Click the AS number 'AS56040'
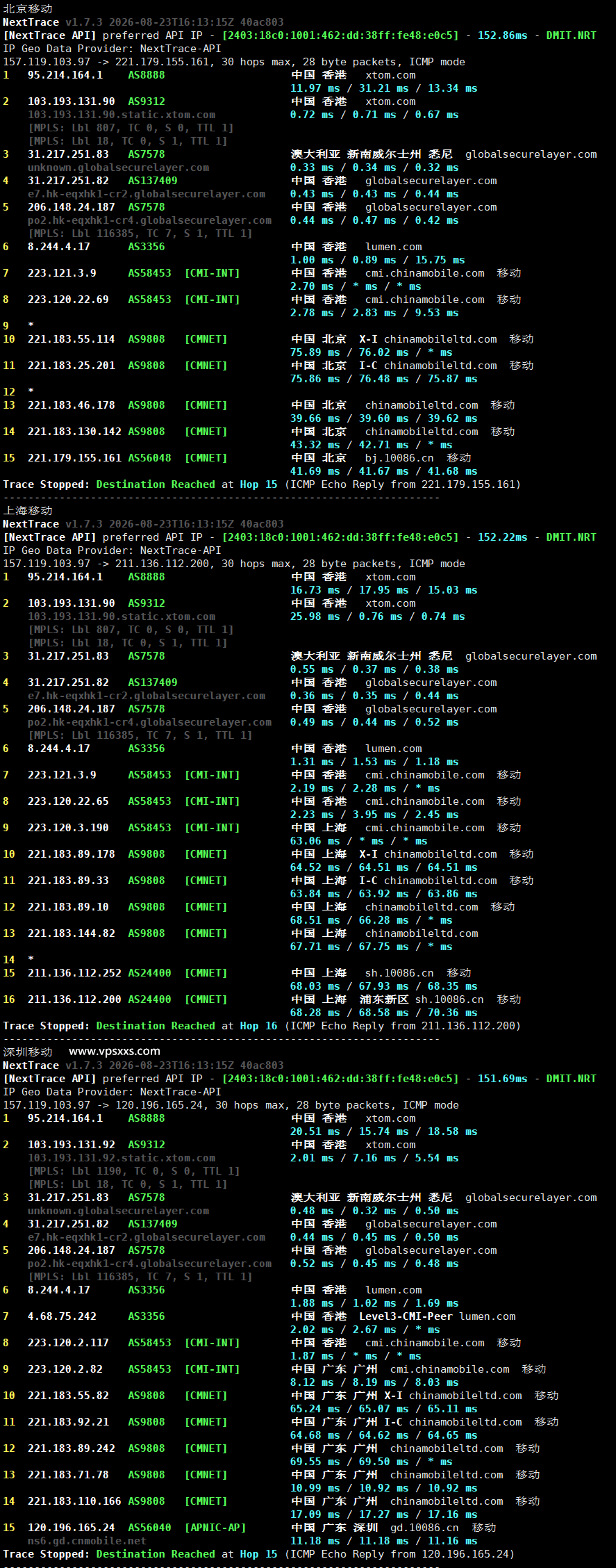 pos(149,1528)
